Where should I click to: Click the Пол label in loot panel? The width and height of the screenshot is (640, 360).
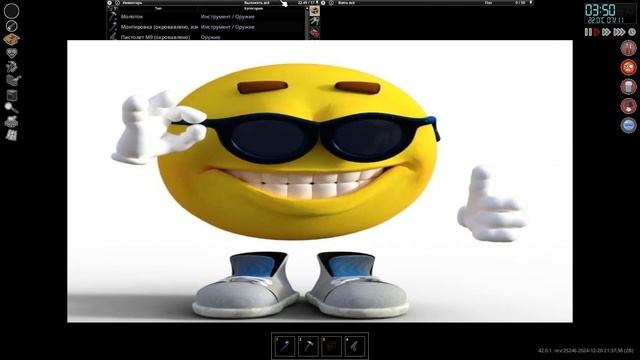coord(489,3)
